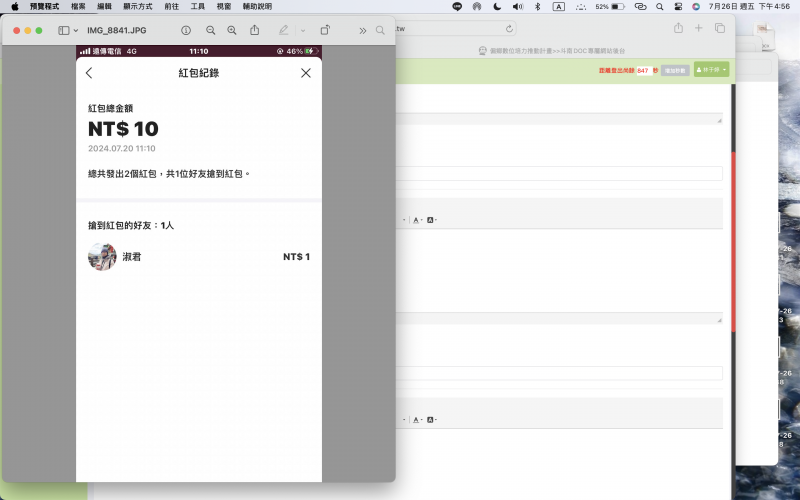Show the Markup toolbar pencil icon
This screenshot has width=800, height=500.
284,30
